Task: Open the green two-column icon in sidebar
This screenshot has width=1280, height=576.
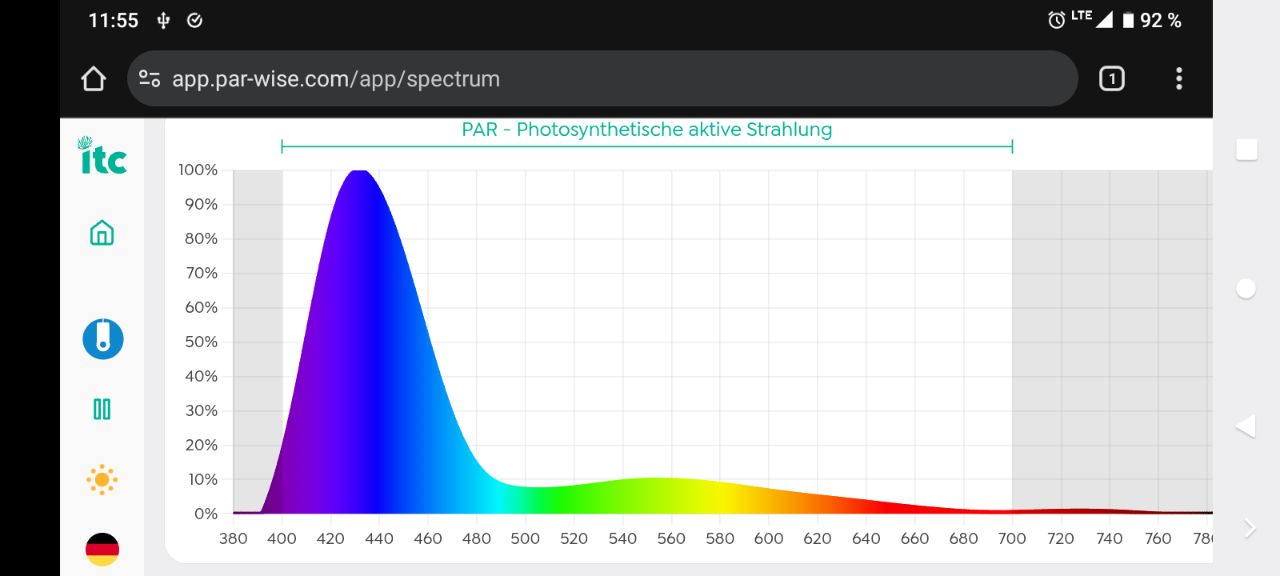Action: pyautogui.click(x=102, y=409)
